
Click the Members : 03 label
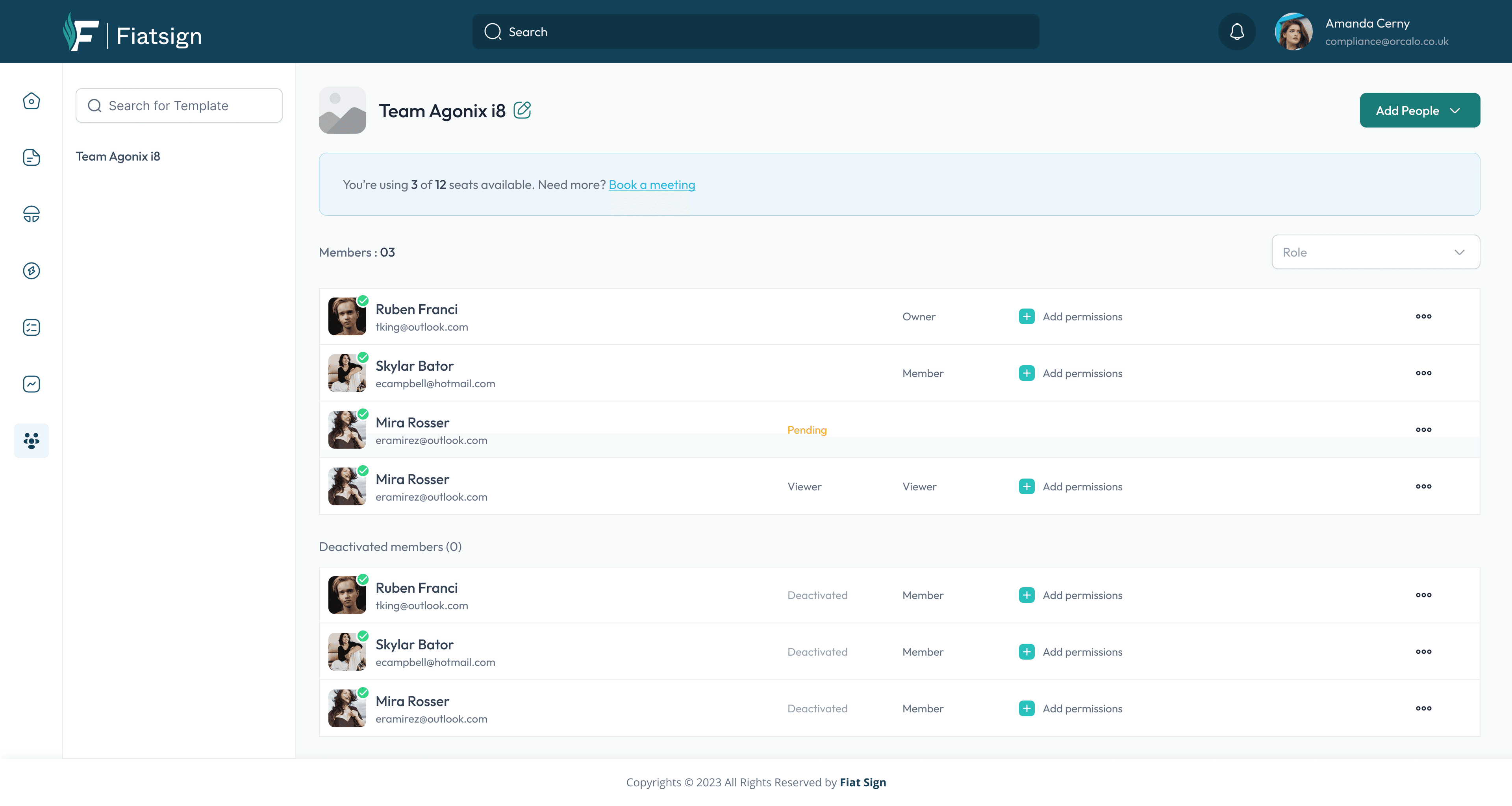coord(357,252)
